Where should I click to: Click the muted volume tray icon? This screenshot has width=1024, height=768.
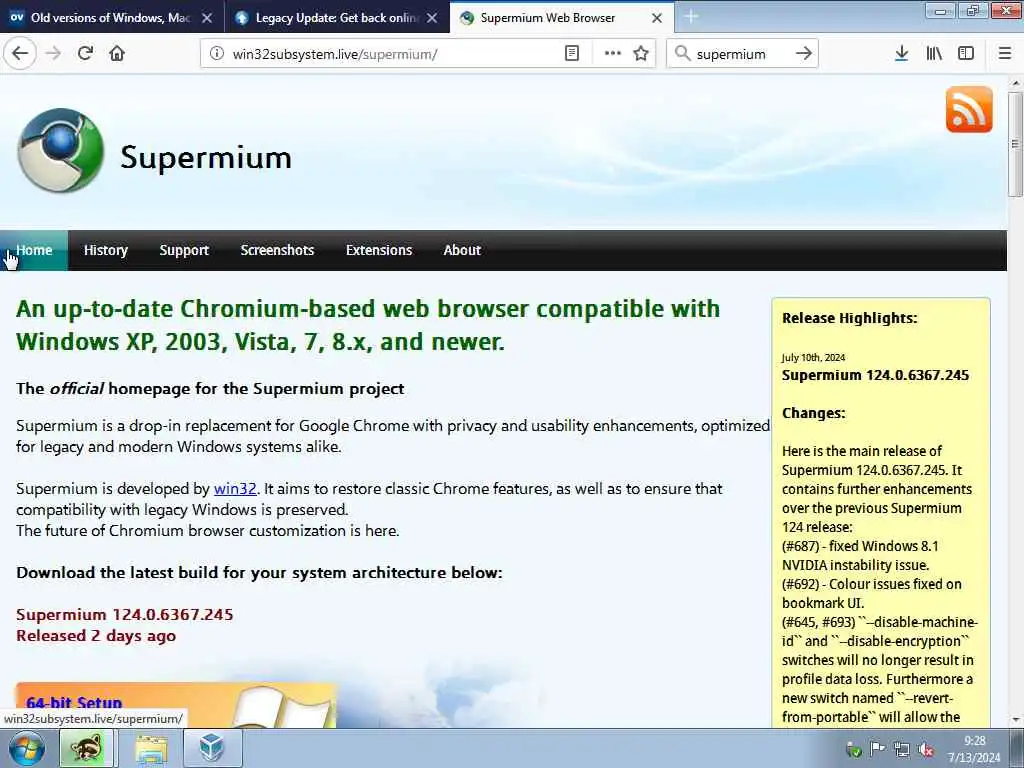click(x=926, y=749)
